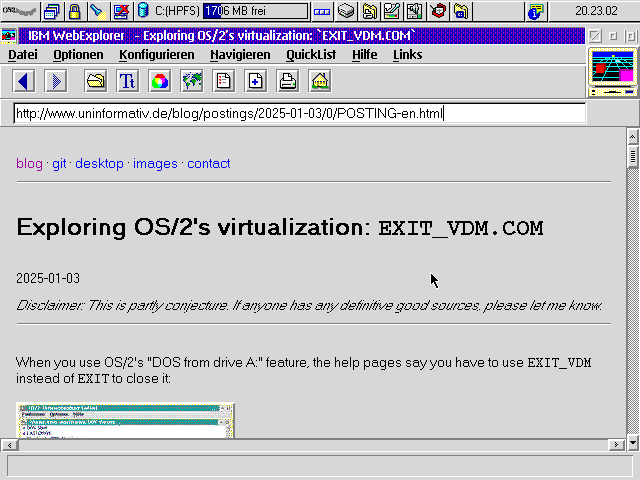This screenshot has width=640, height=480.
Task: Open the window list icon in WarpCenter
Action: pyautogui.click(x=52, y=11)
